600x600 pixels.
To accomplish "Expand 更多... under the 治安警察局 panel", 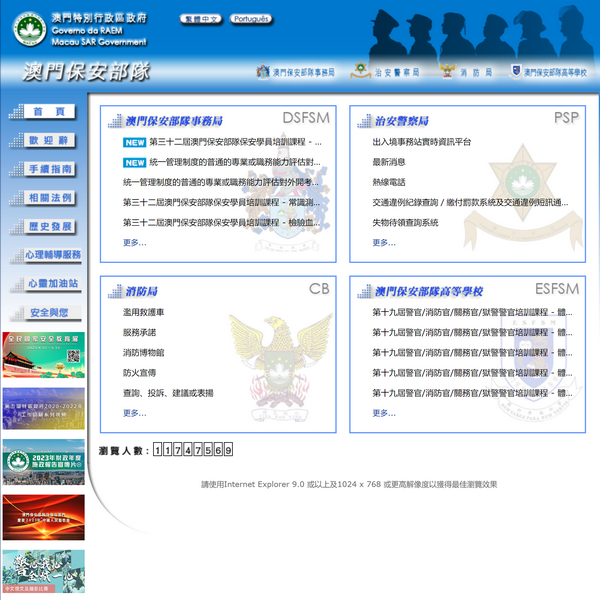I will pyautogui.click(x=383, y=242).
